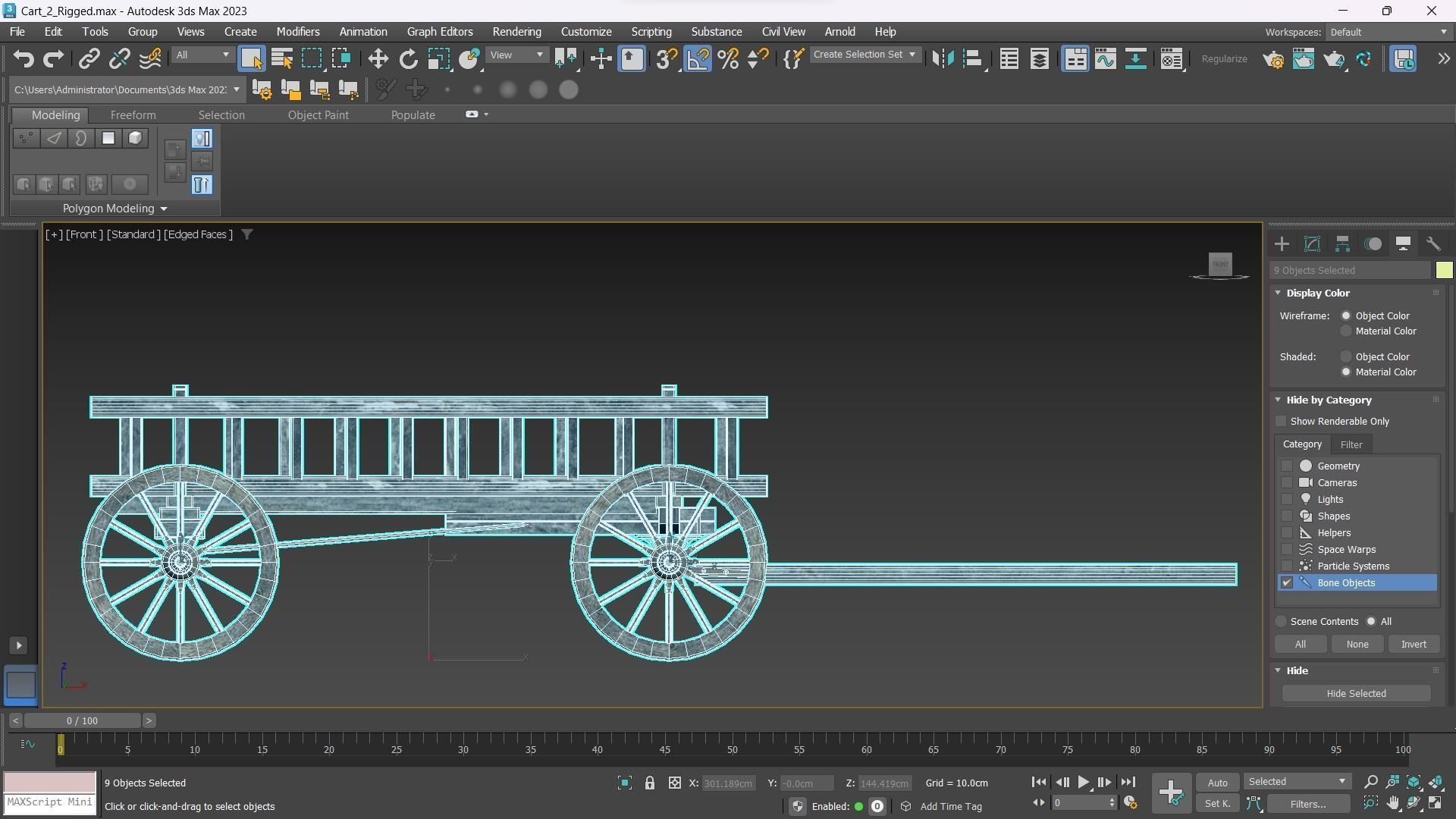Click the X coordinate input field
This screenshot has width=1456, height=819.
click(x=727, y=783)
